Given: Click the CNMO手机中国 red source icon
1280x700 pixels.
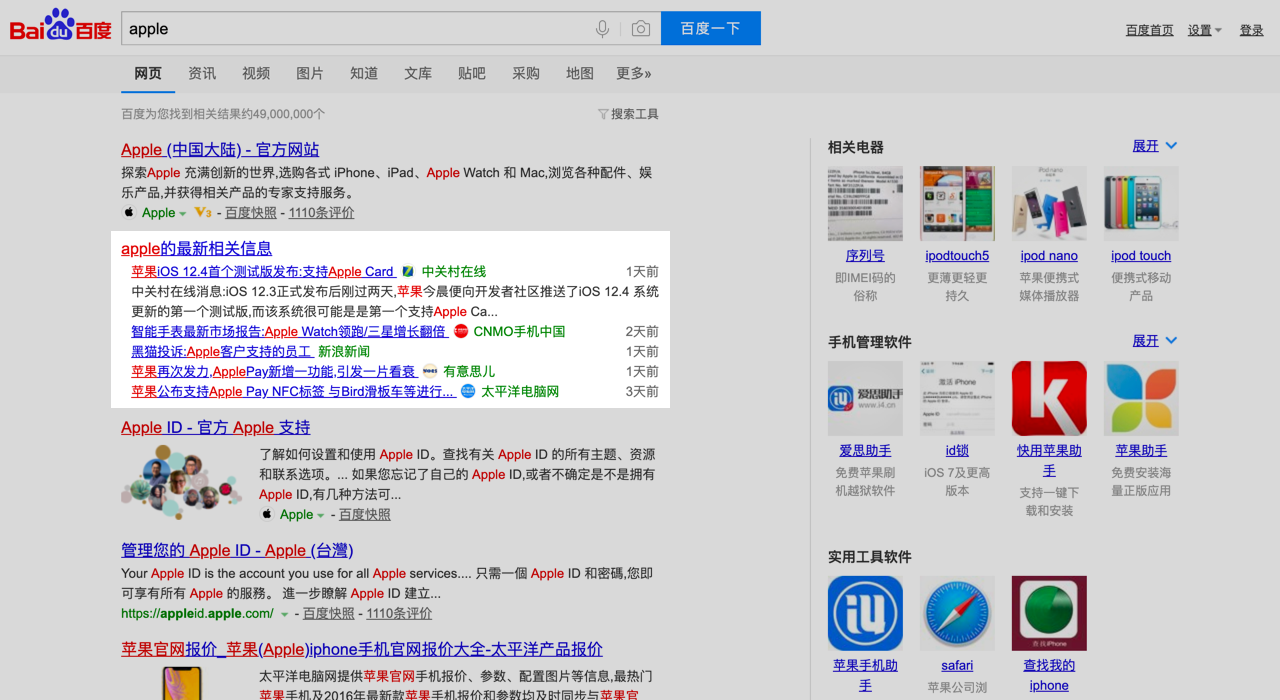Looking at the screenshot, I should point(461,332).
